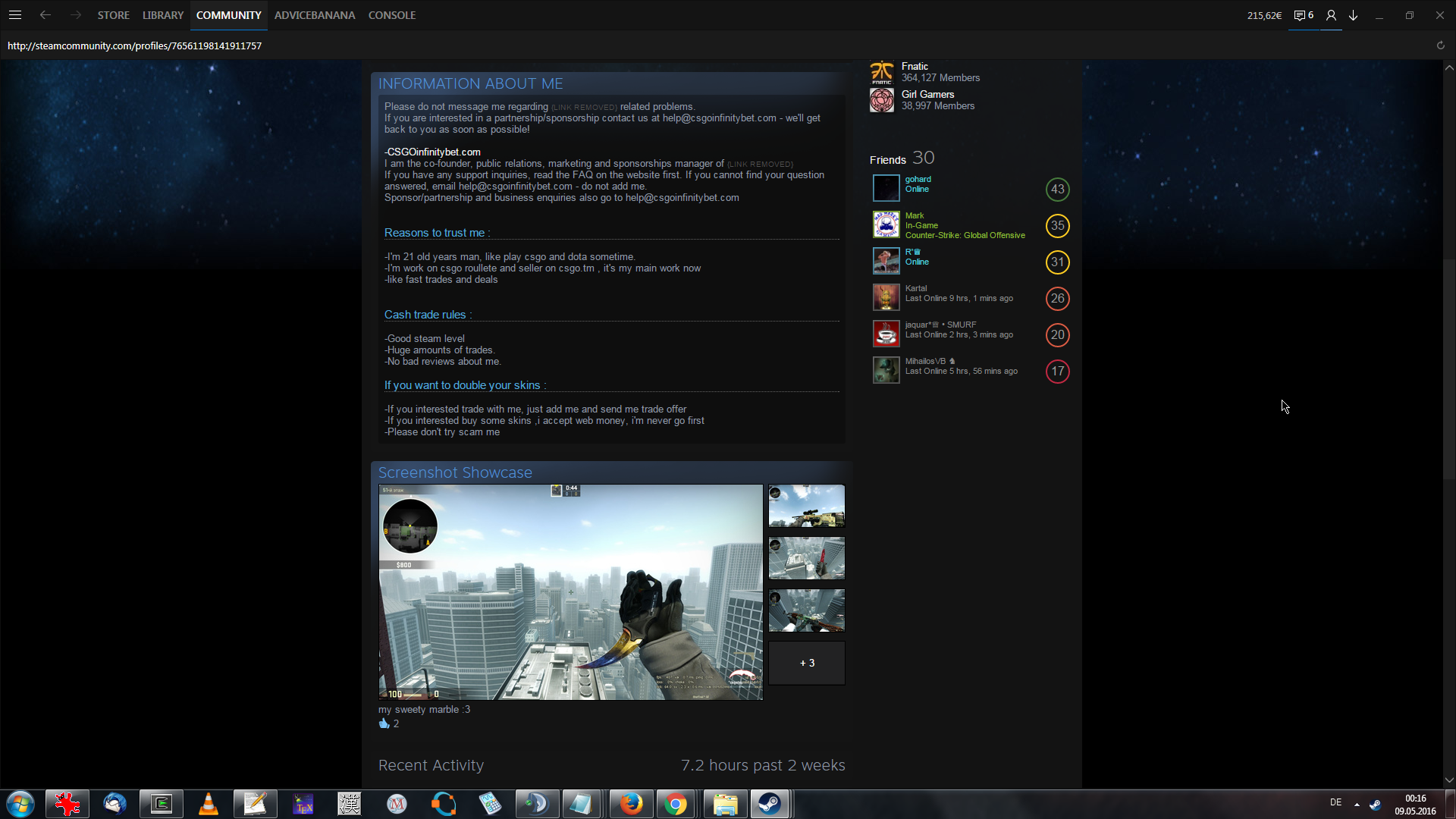
Task: Click the profile URL address field
Action: 135,45
